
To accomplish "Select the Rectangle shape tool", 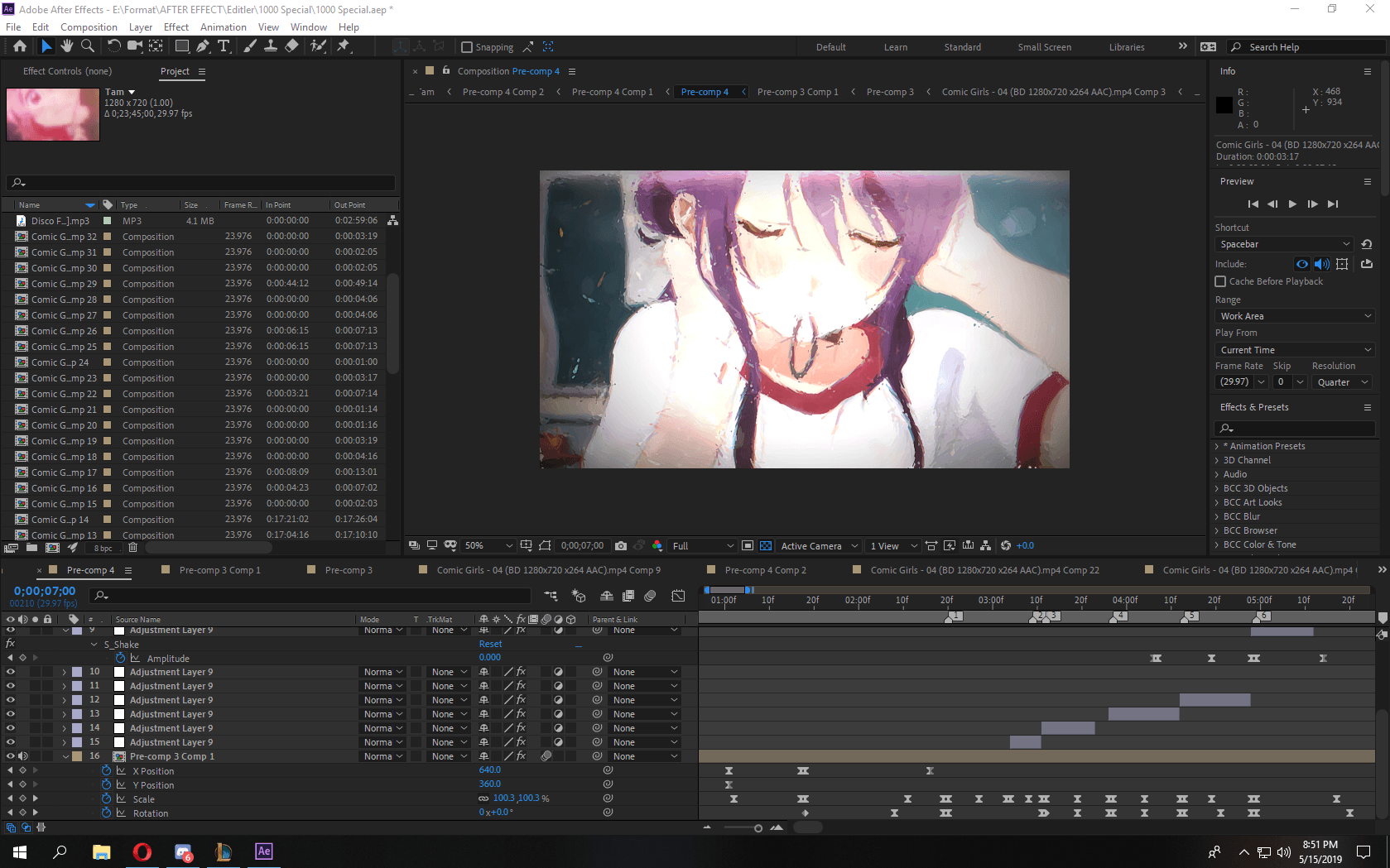I will 182,46.
